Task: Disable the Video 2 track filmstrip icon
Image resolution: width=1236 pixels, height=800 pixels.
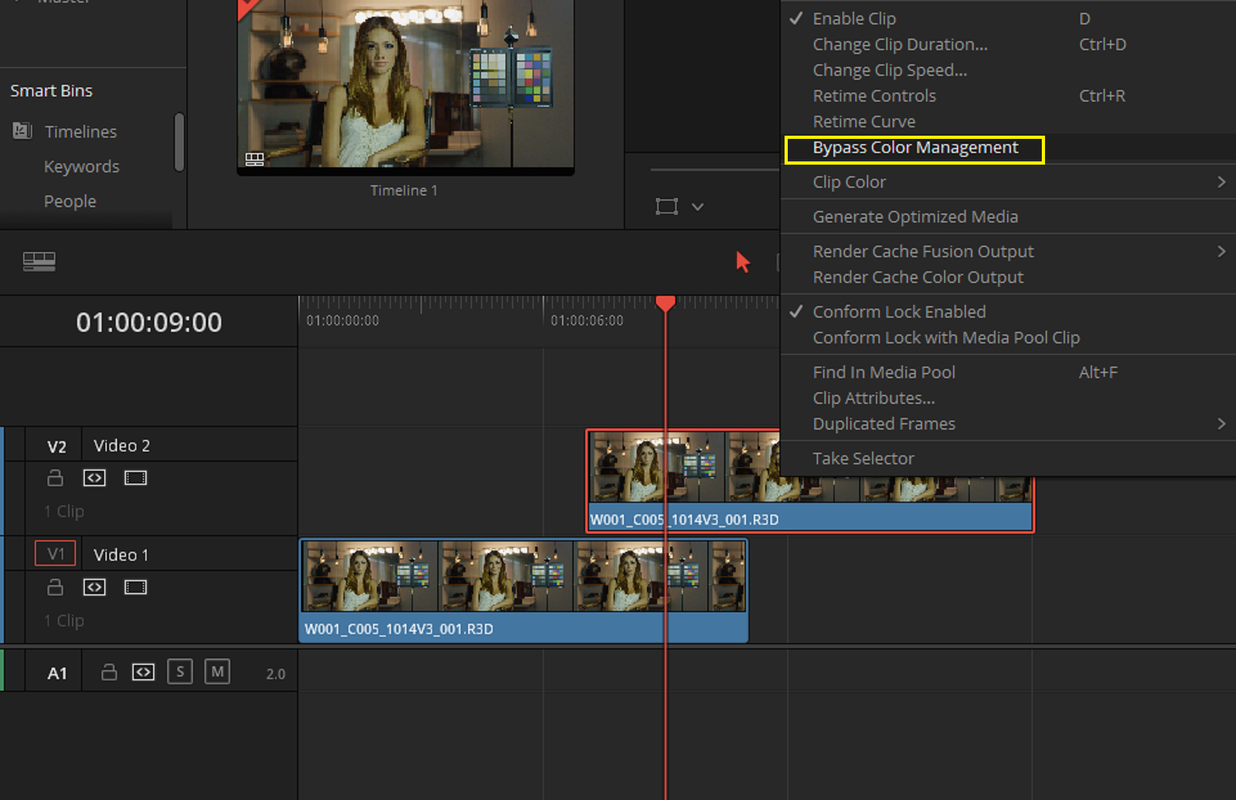Action: tap(135, 479)
